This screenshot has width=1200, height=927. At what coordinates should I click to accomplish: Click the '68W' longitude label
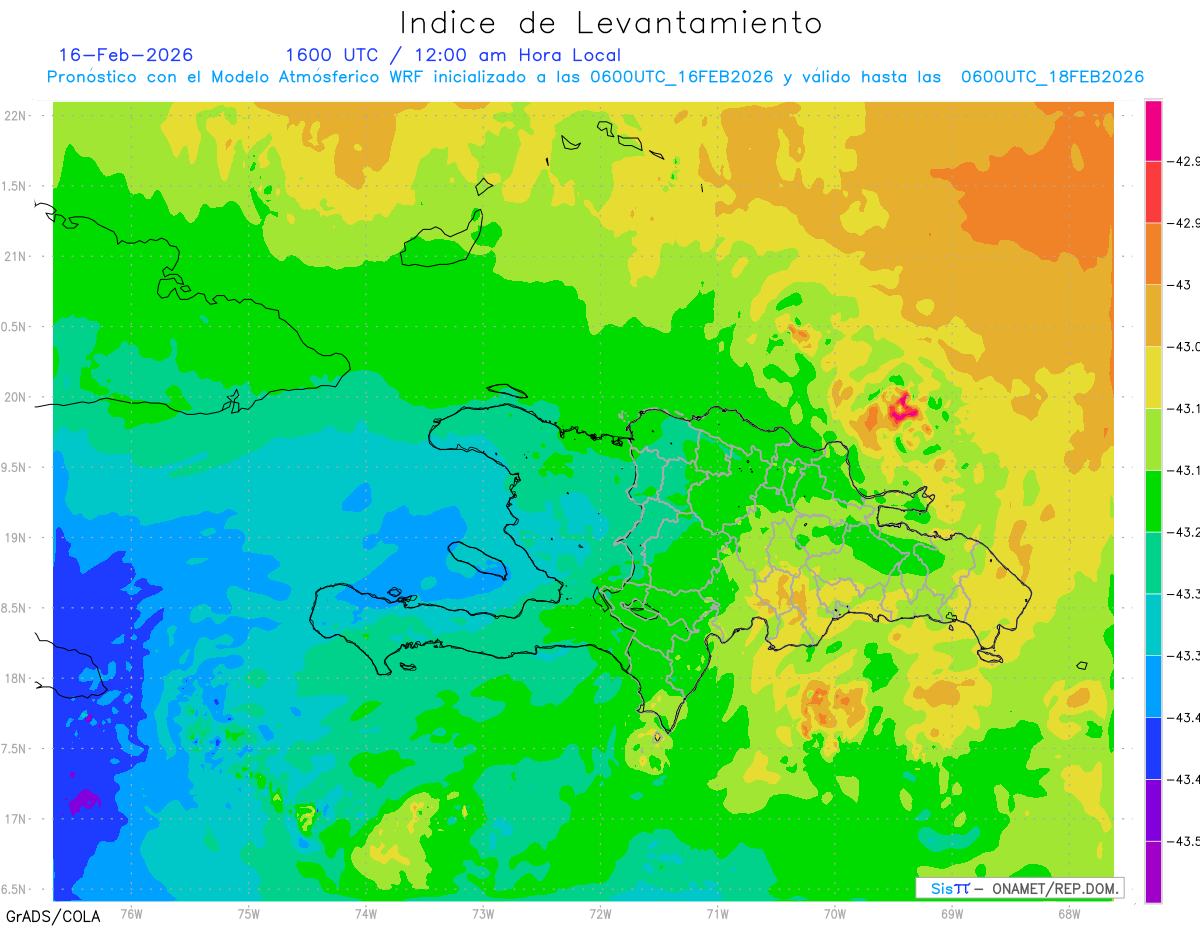(1069, 913)
